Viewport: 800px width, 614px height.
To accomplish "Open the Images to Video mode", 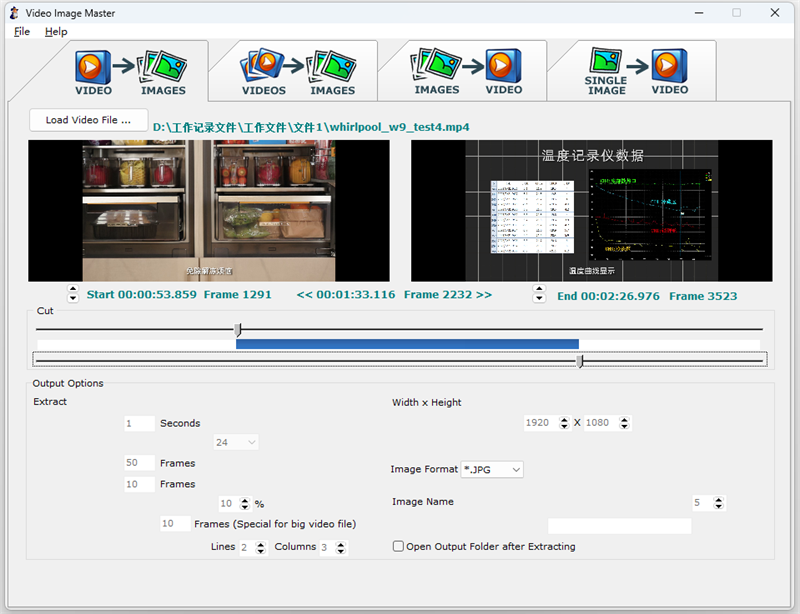I will [468, 70].
